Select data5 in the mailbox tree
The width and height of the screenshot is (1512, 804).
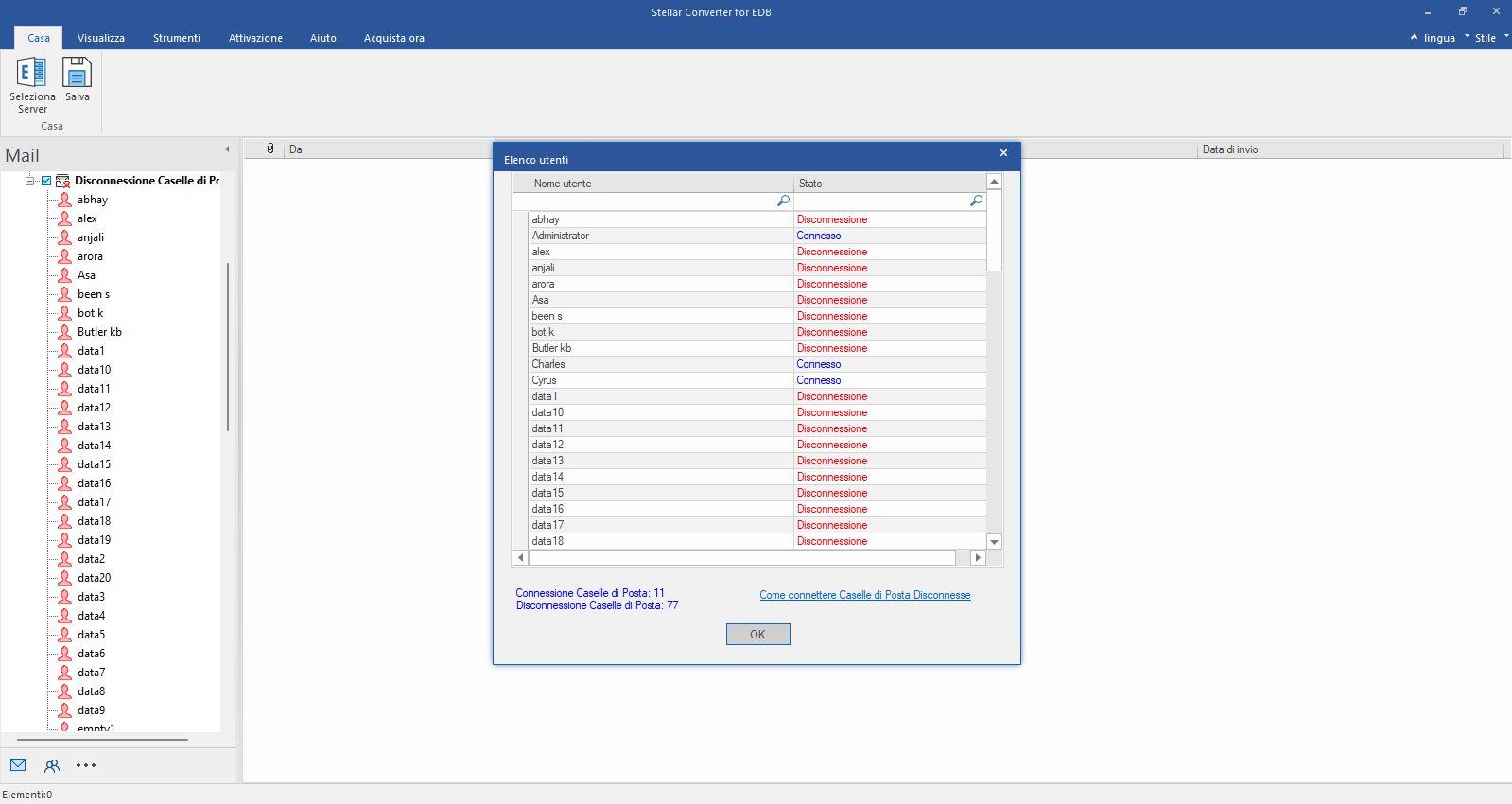pyautogui.click(x=92, y=635)
